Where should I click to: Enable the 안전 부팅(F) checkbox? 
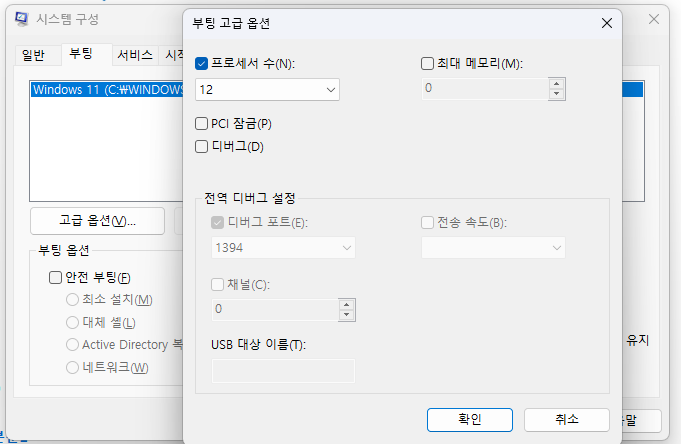coord(55,277)
